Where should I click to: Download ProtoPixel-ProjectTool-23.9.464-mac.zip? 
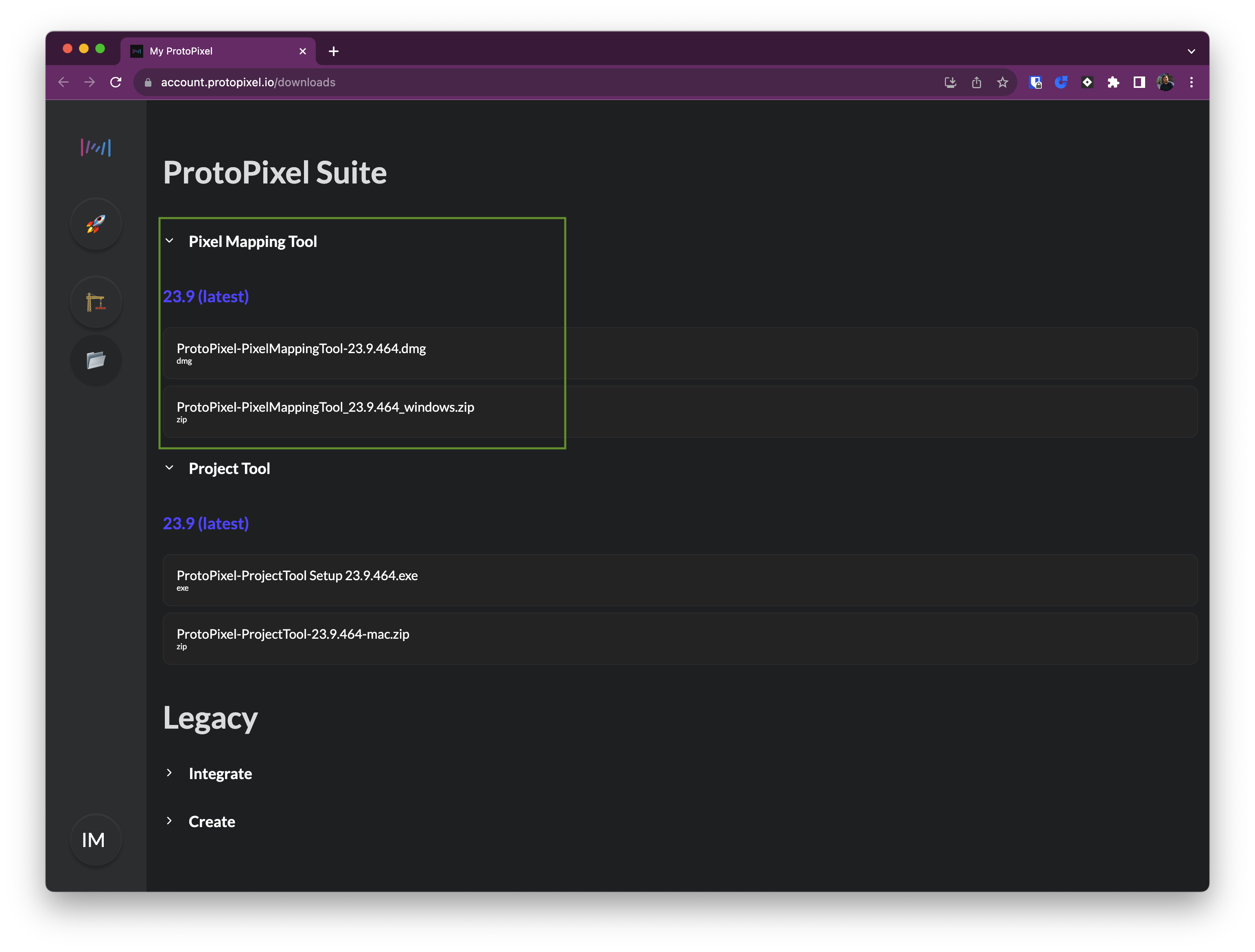click(680, 639)
